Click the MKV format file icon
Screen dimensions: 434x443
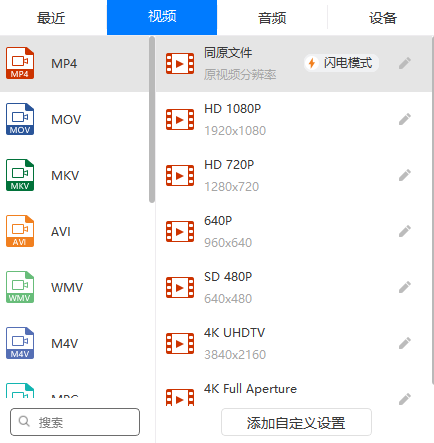point(20,175)
